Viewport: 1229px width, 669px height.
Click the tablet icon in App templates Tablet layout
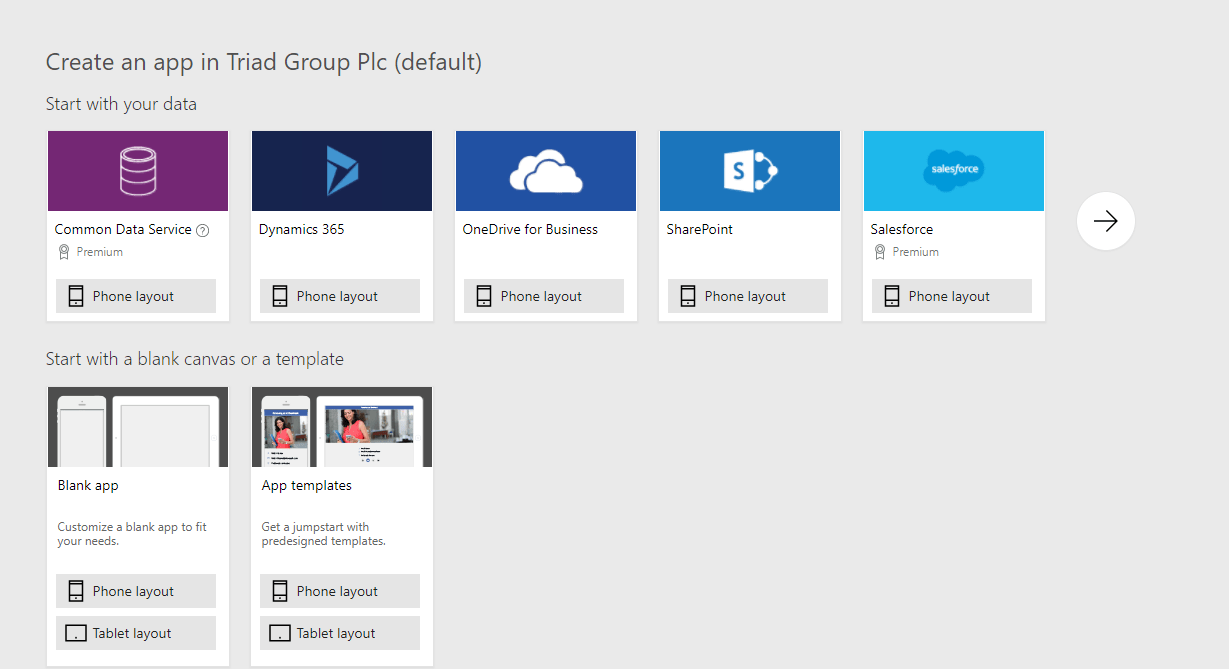pos(280,633)
